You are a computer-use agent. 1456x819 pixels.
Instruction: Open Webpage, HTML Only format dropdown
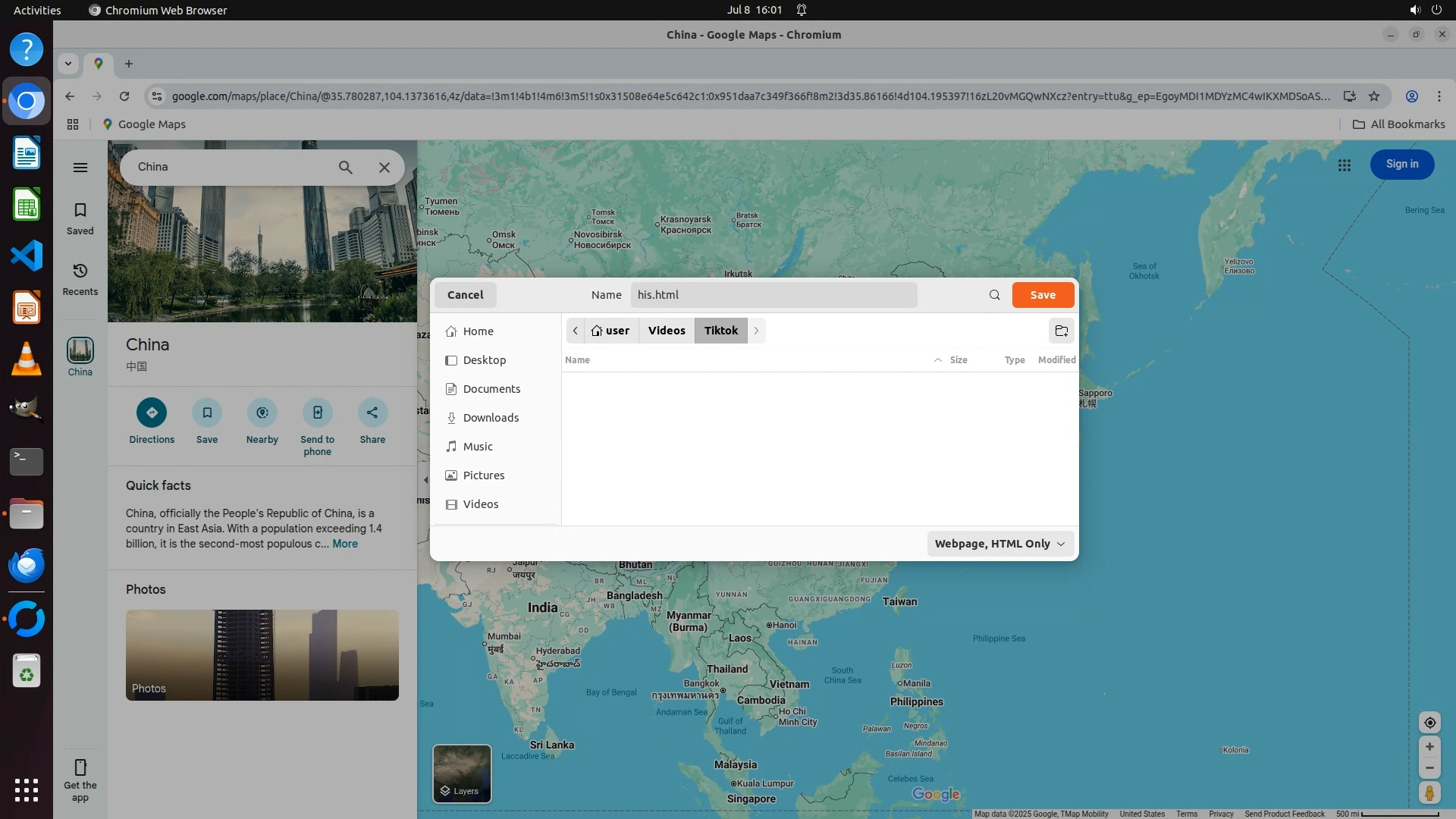click(x=999, y=544)
